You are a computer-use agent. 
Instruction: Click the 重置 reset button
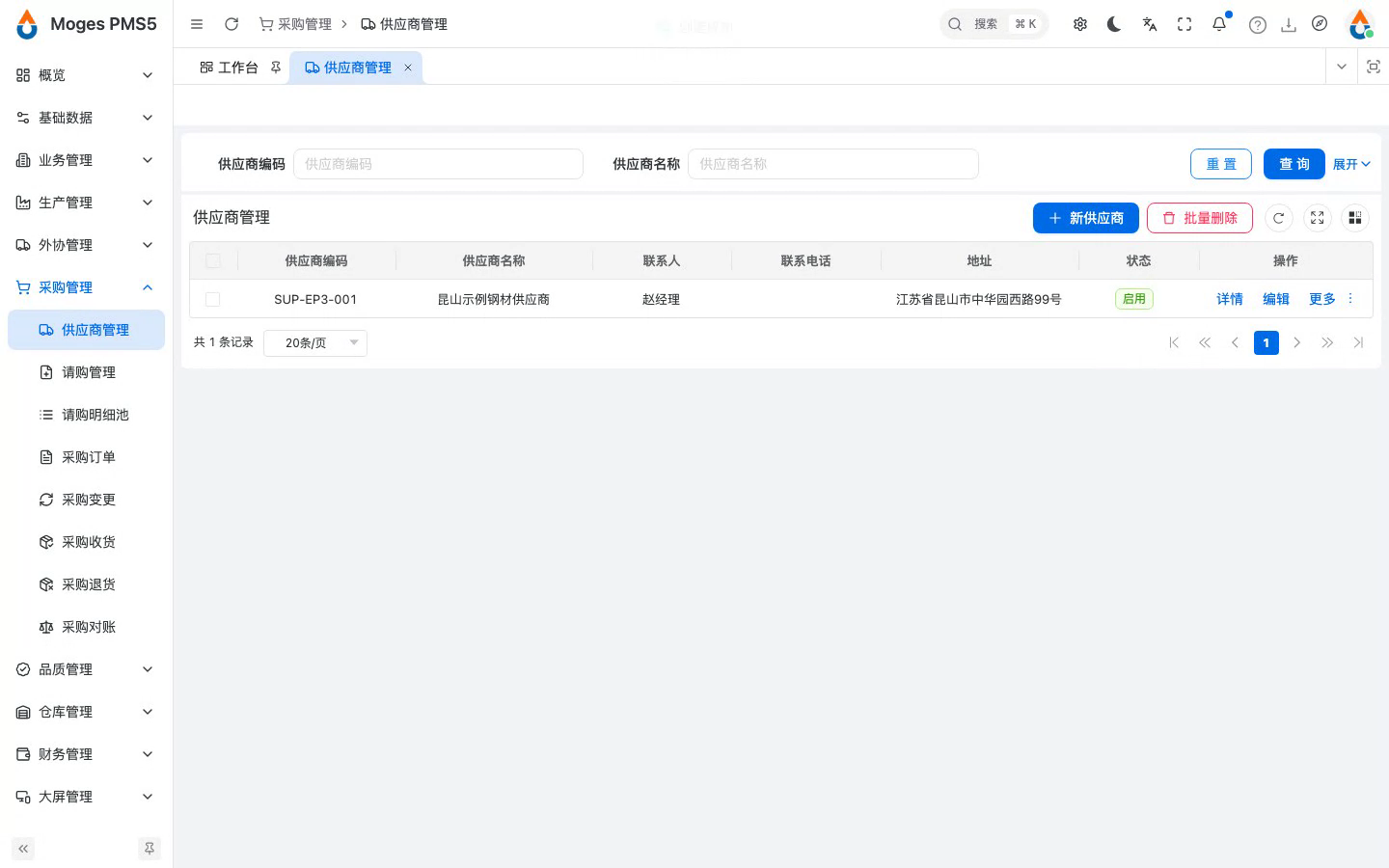coord(1221,164)
